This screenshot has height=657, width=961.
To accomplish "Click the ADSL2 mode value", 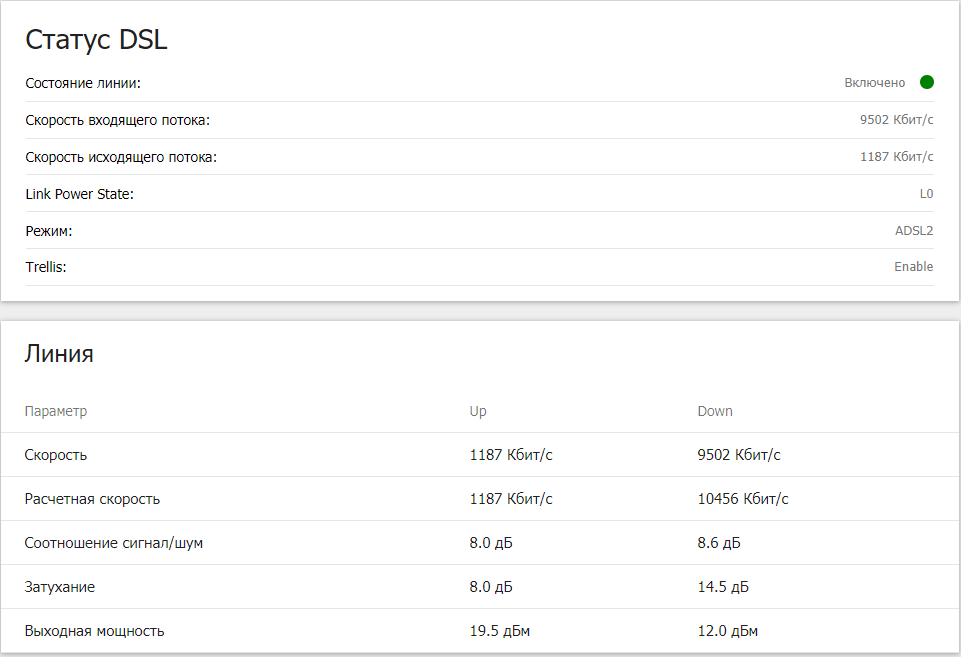I will [x=914, y=231].
